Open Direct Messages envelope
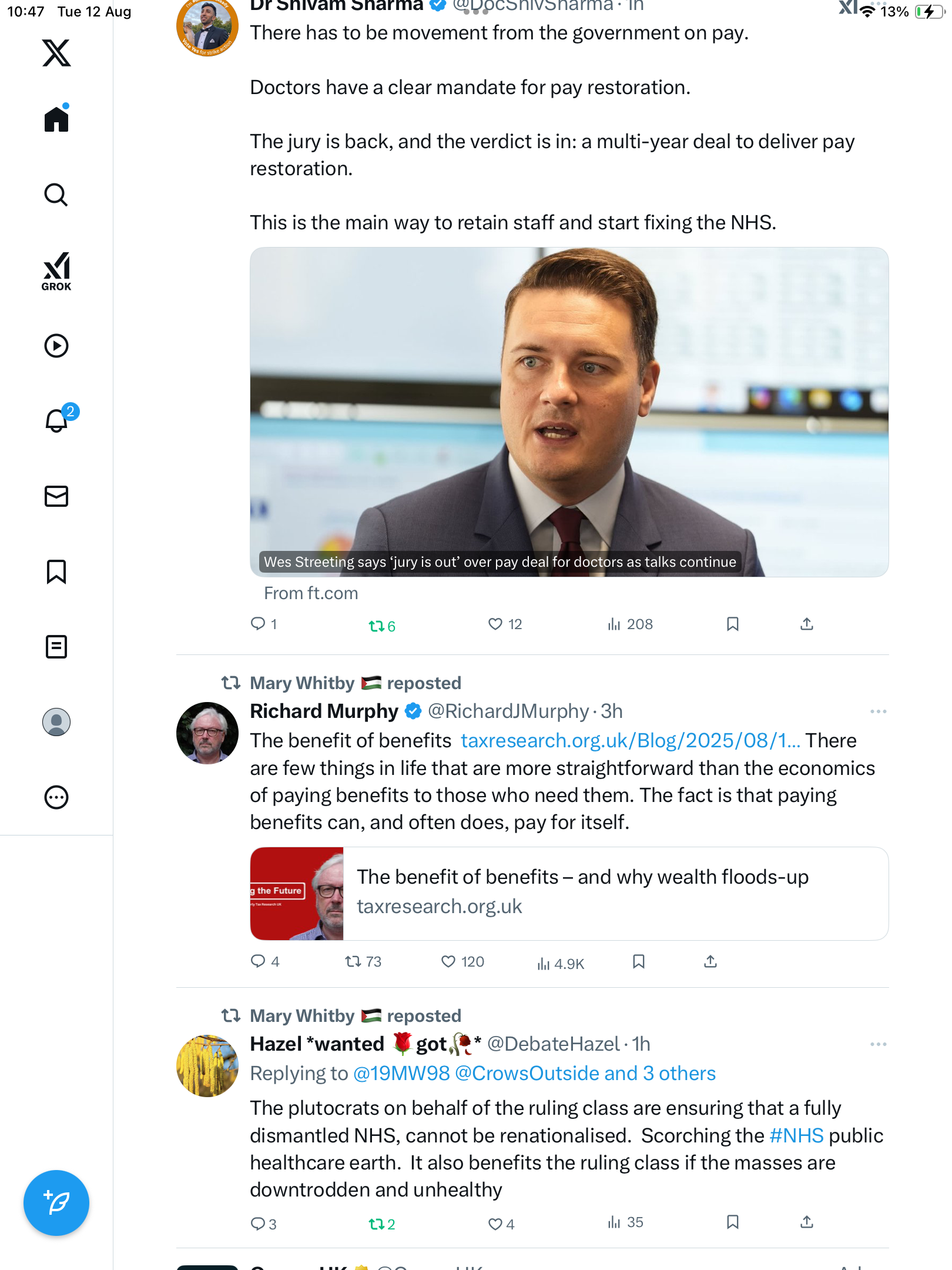Image resolution: width=952 pixels, height=1270 pixels. [x=56, y=496]
